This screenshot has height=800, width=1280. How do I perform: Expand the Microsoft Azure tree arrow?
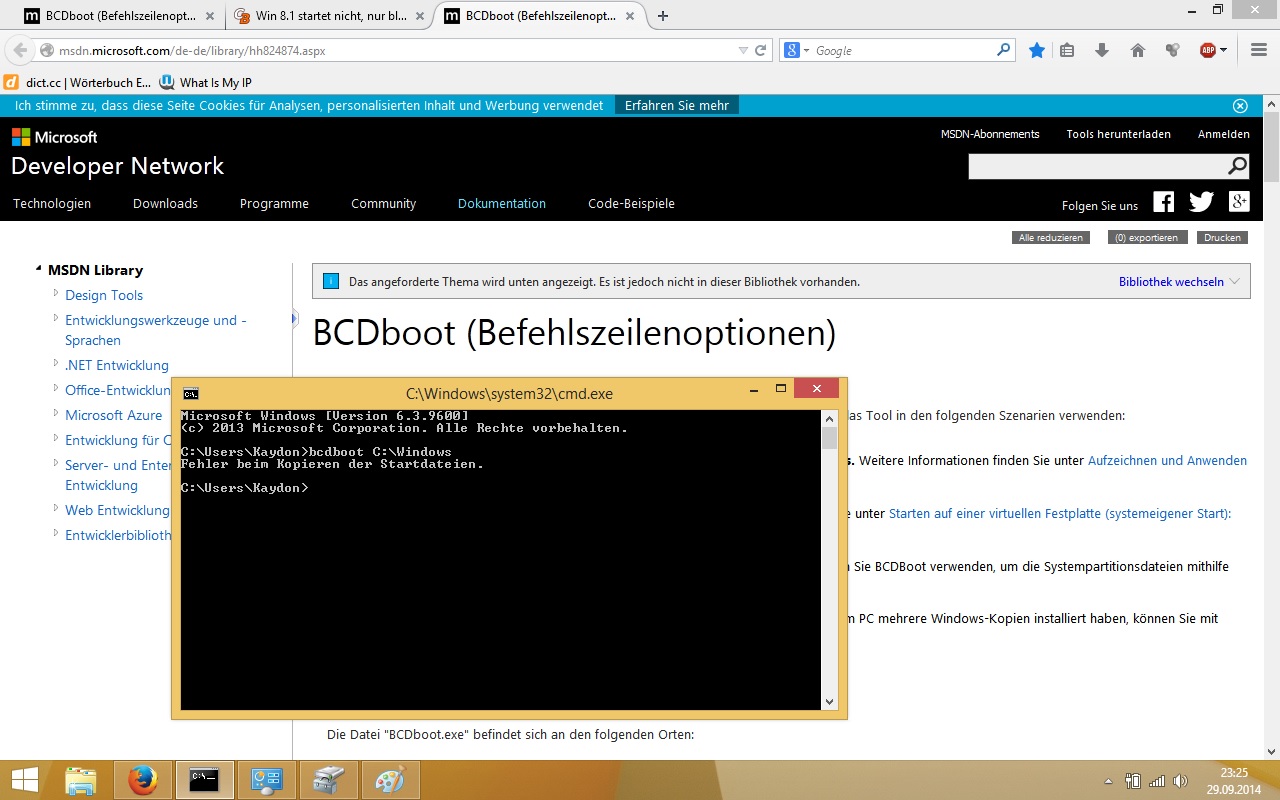coord(56,413)
